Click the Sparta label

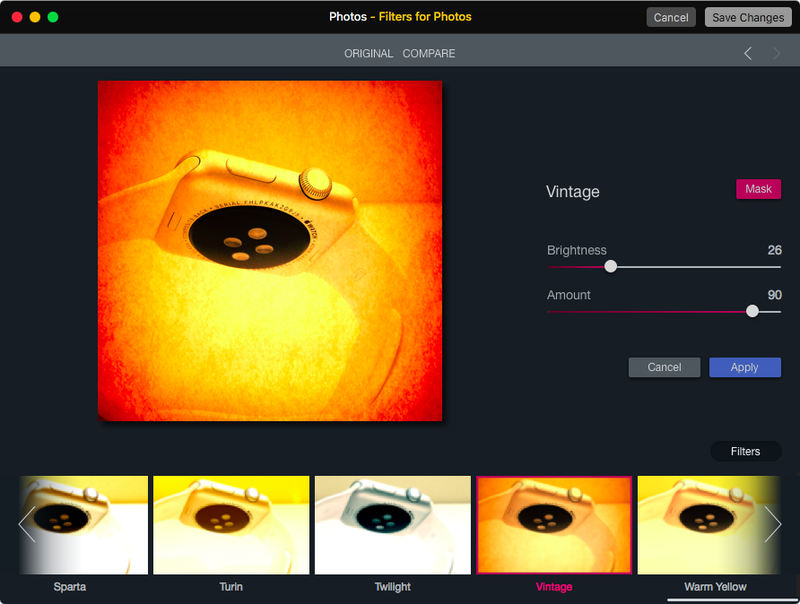coord(70,587)
